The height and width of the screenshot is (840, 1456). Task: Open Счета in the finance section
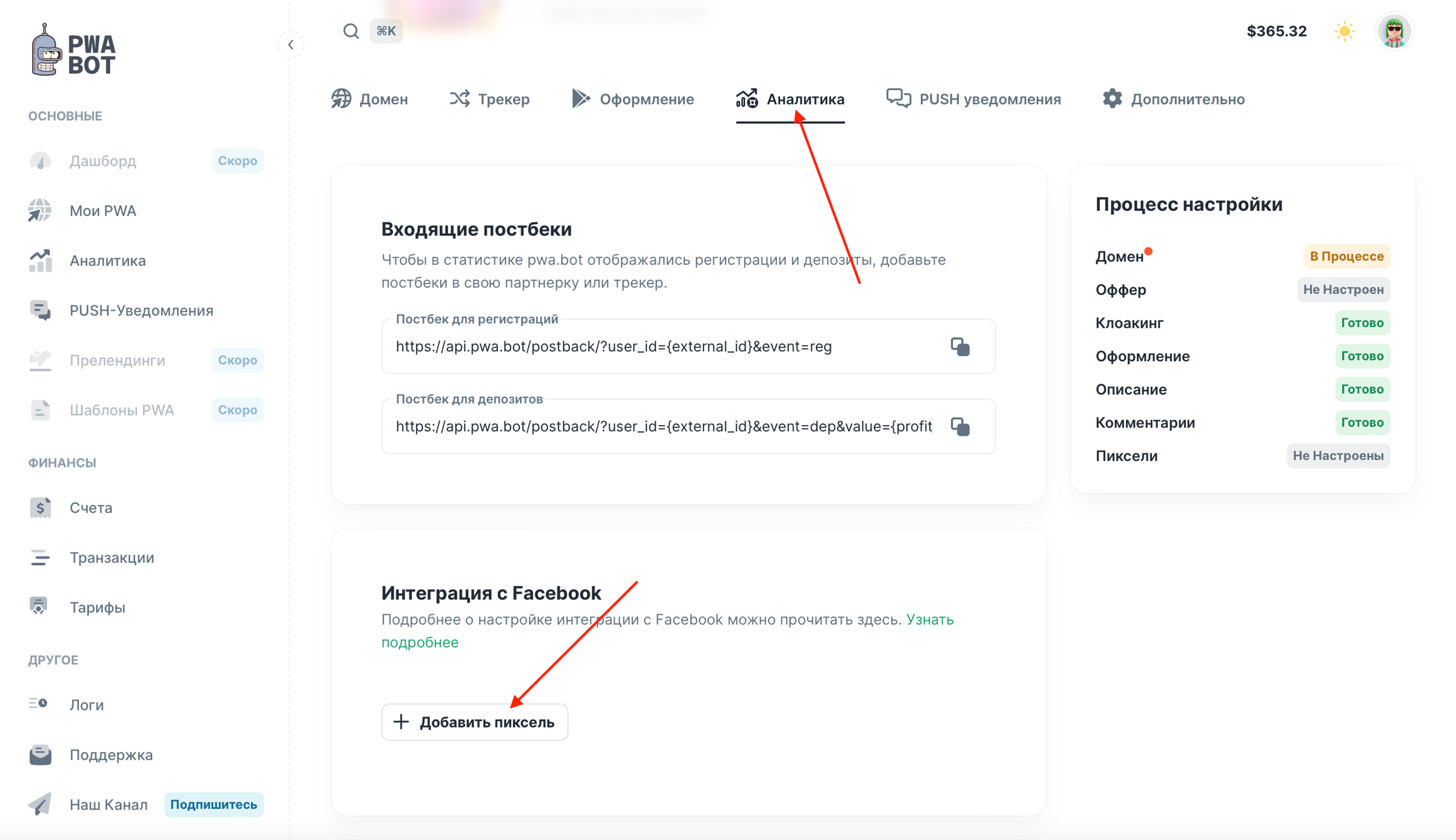(91, 508)
